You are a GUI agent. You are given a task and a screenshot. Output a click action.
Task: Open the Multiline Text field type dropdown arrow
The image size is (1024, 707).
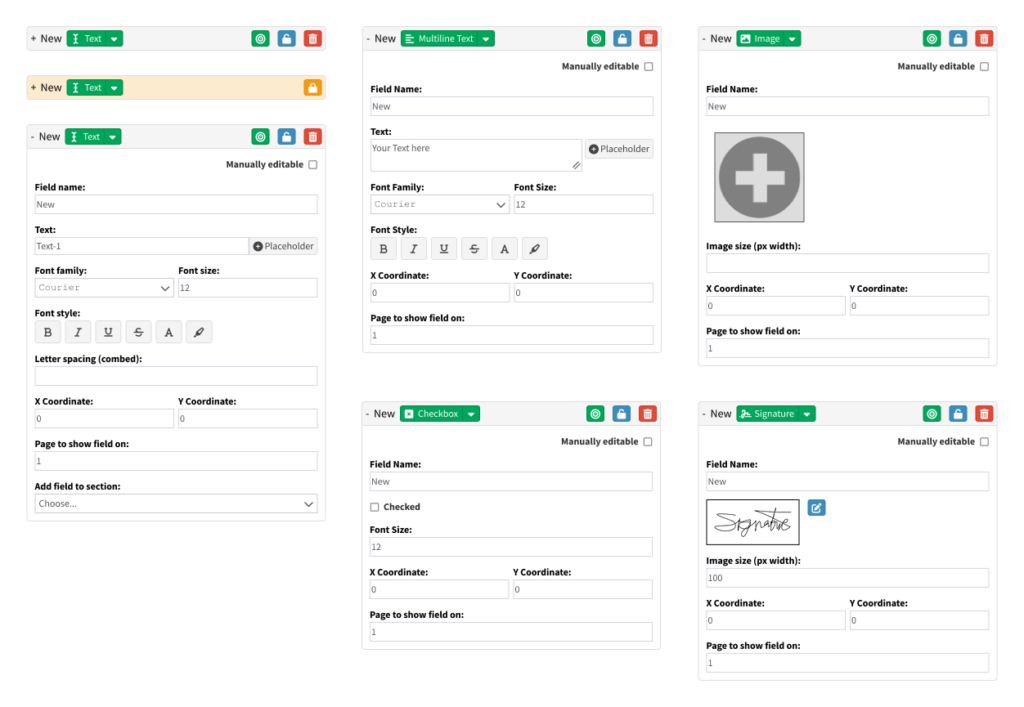pyautogui.click(x=486, y=39)
